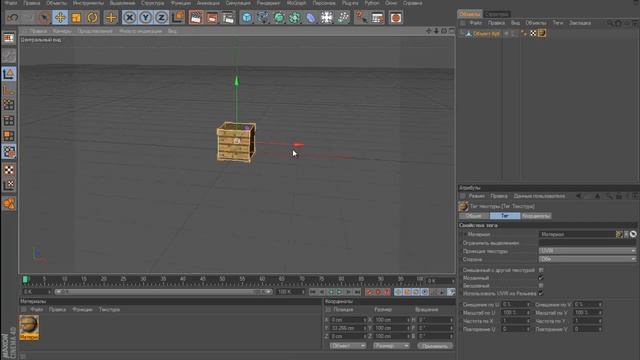
Task: Select the material thumbnail in Materials panel
Action: click(x=29, y=327)
